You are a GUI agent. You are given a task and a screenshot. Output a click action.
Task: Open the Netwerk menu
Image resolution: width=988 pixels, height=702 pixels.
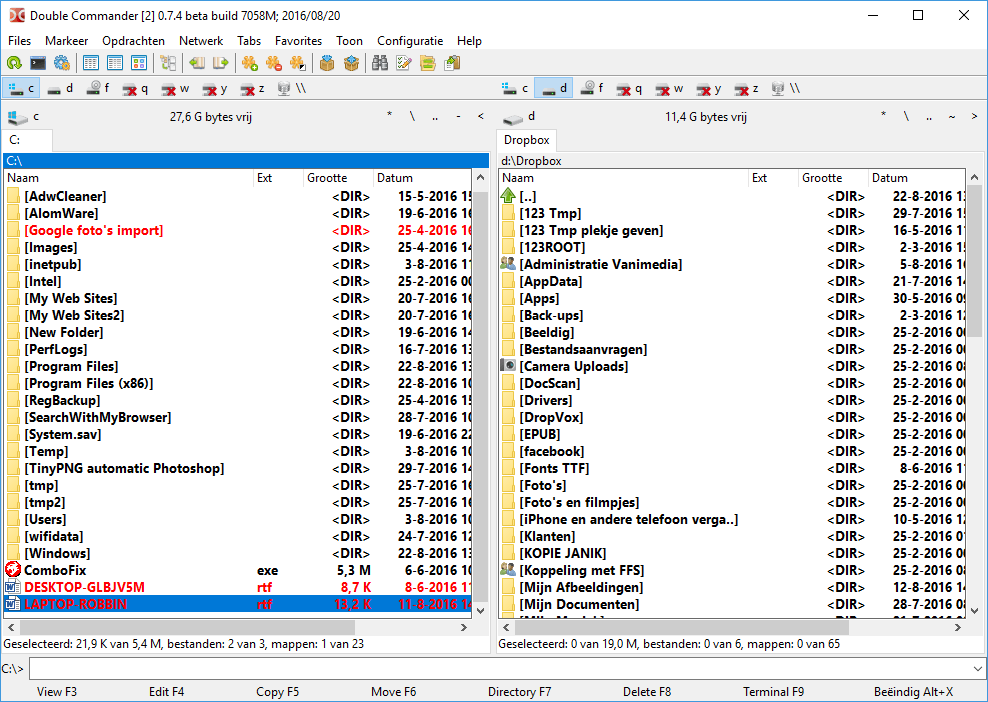[x=201, y=41]
